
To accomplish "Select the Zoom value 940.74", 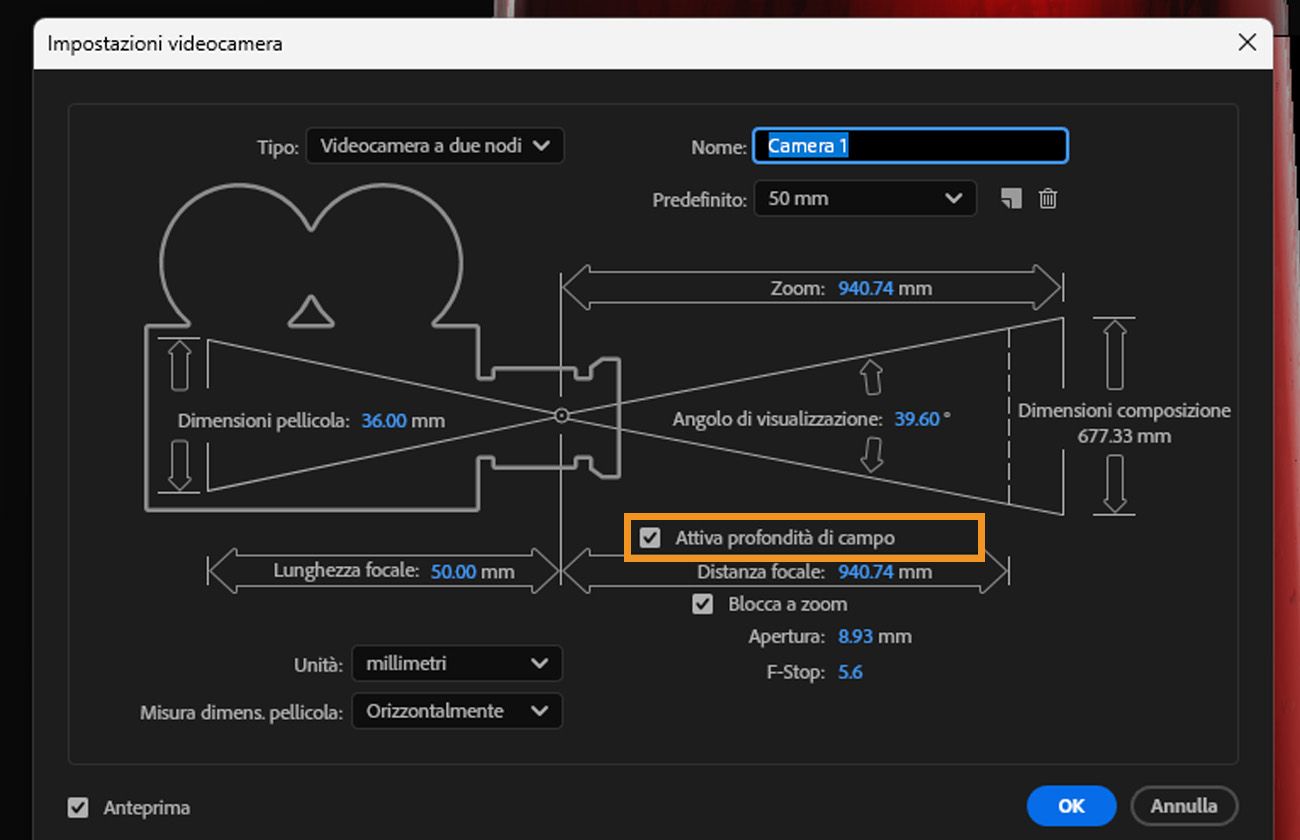I will (x=866, y=288).
